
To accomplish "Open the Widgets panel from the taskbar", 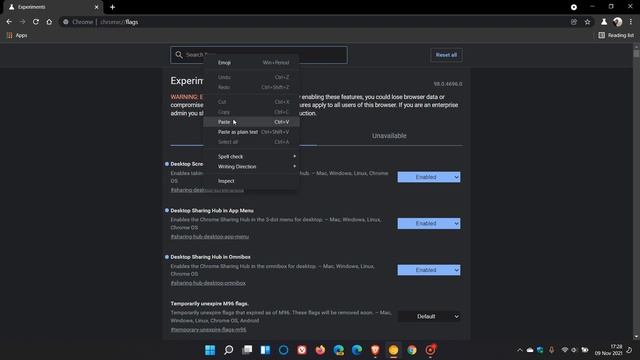I will 265,350.
